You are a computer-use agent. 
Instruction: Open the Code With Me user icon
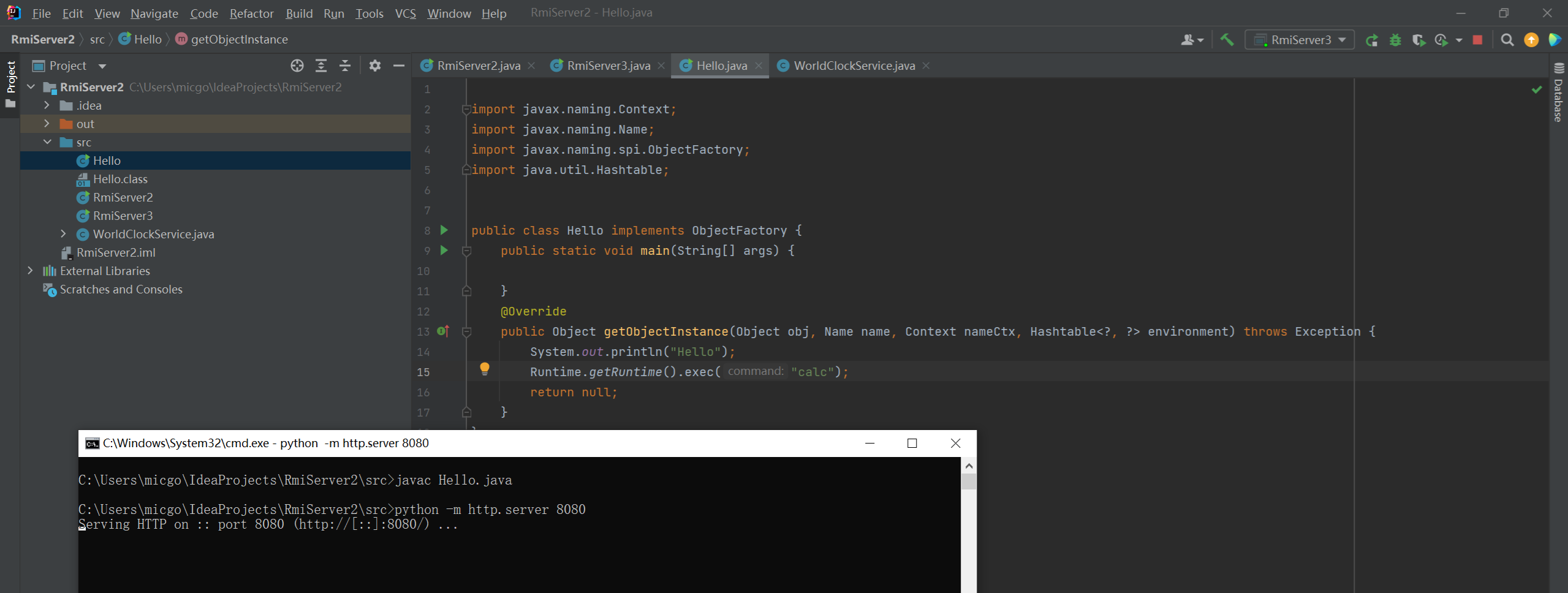point(1192,40)
